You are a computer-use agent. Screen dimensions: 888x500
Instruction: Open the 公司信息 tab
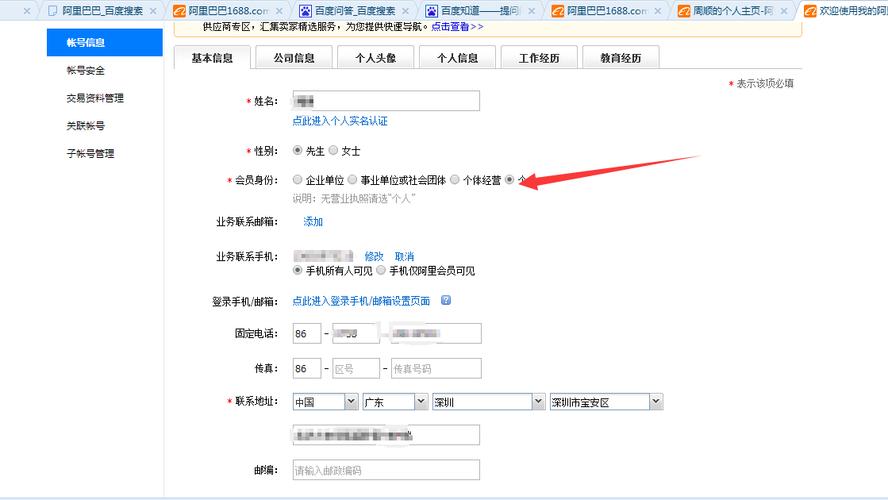point(294,58)
